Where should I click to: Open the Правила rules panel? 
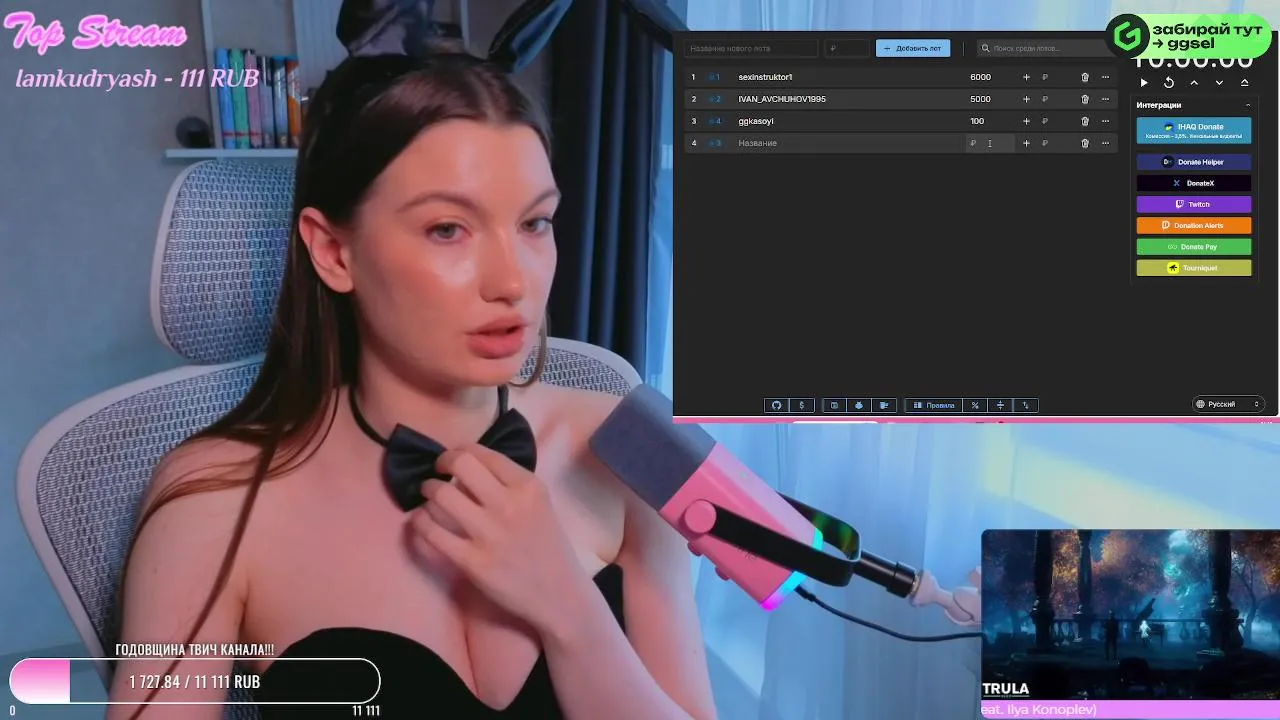tap(934, 405)
